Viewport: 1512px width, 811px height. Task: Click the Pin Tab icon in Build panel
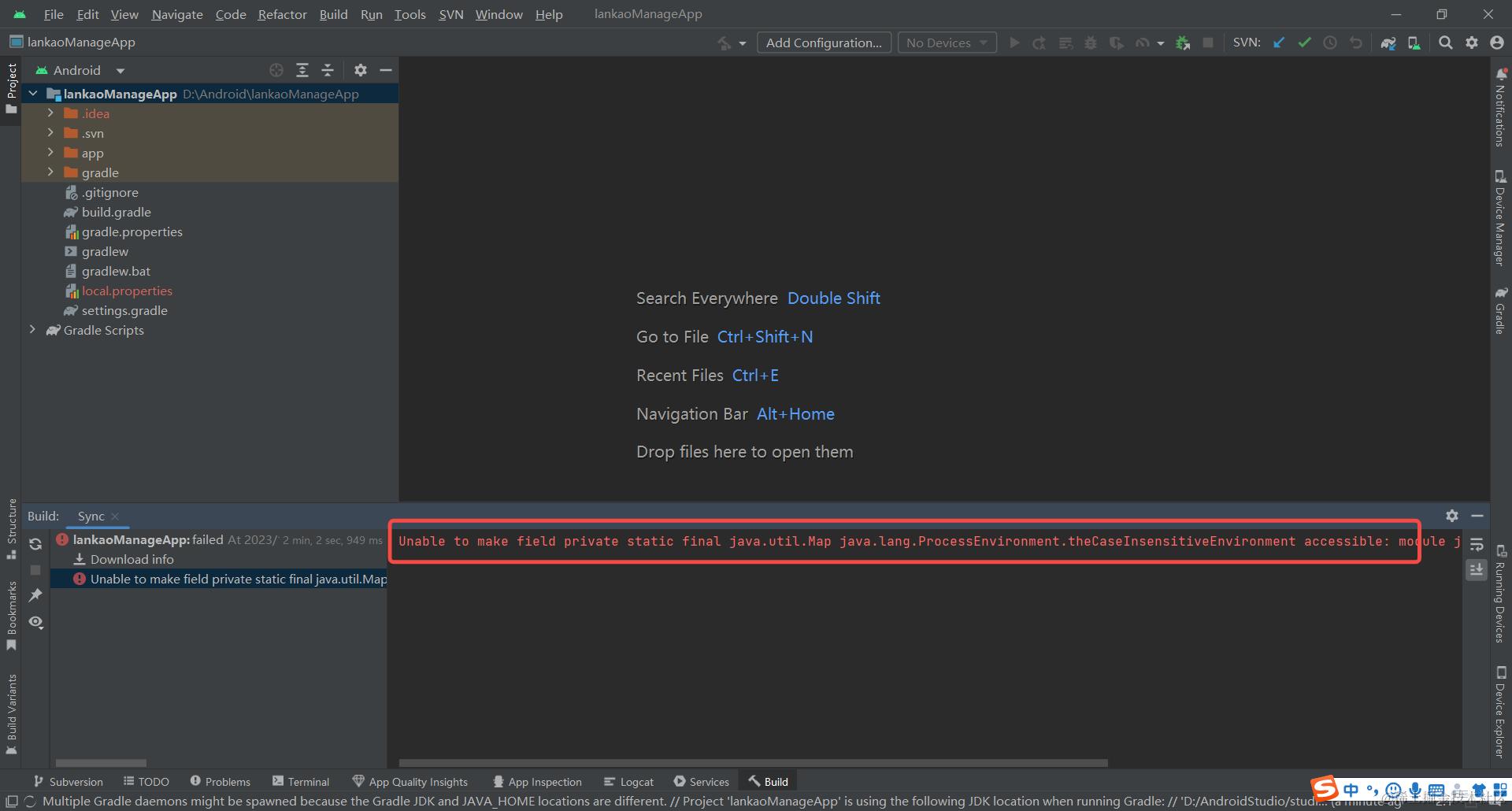35,595
